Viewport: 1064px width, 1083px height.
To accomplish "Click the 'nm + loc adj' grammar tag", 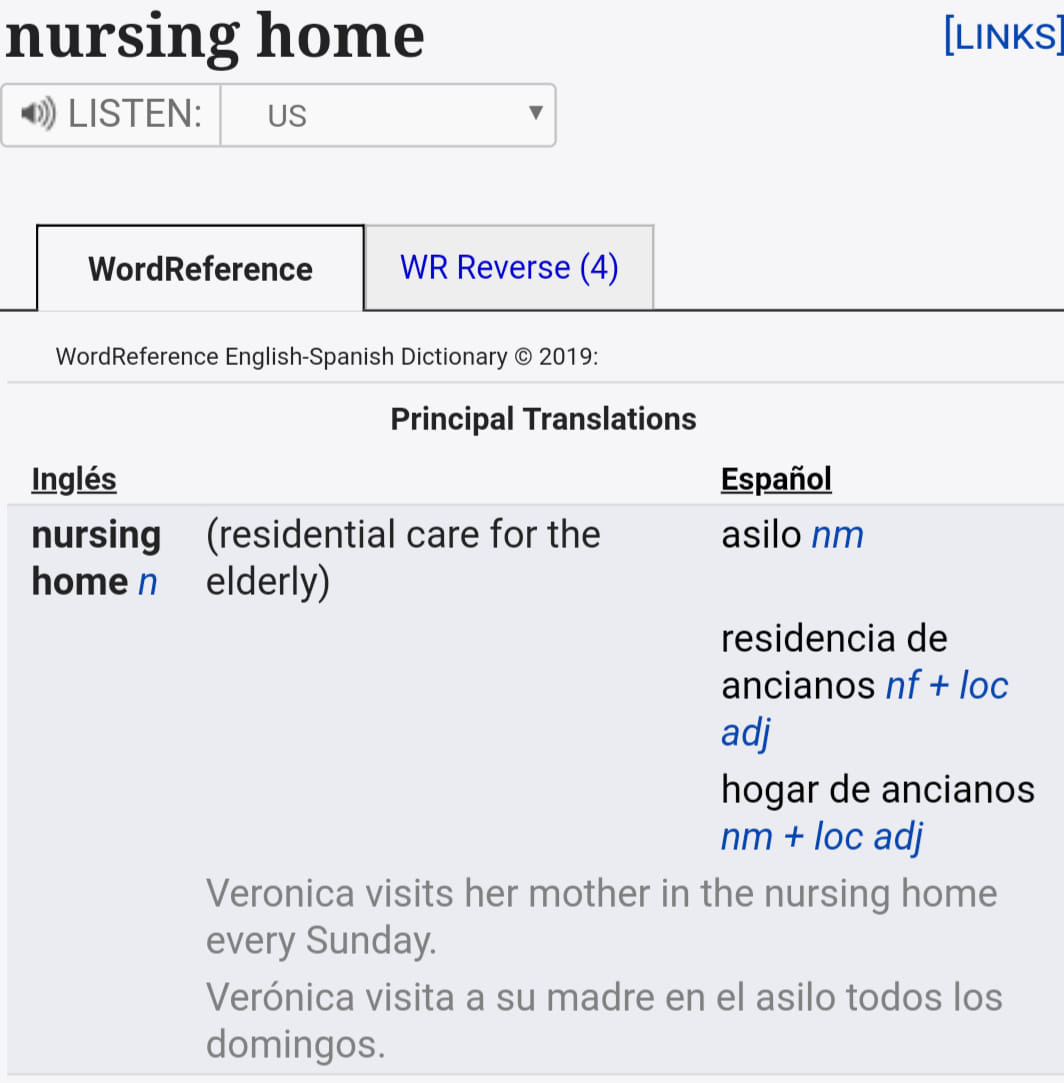I will tap(821, 837).
